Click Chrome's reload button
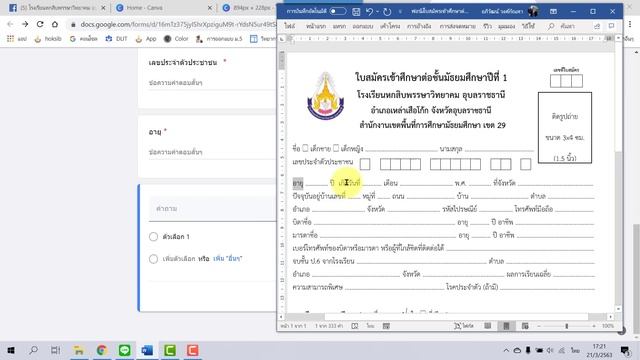The image size is (640, 360). coord(40,24)
